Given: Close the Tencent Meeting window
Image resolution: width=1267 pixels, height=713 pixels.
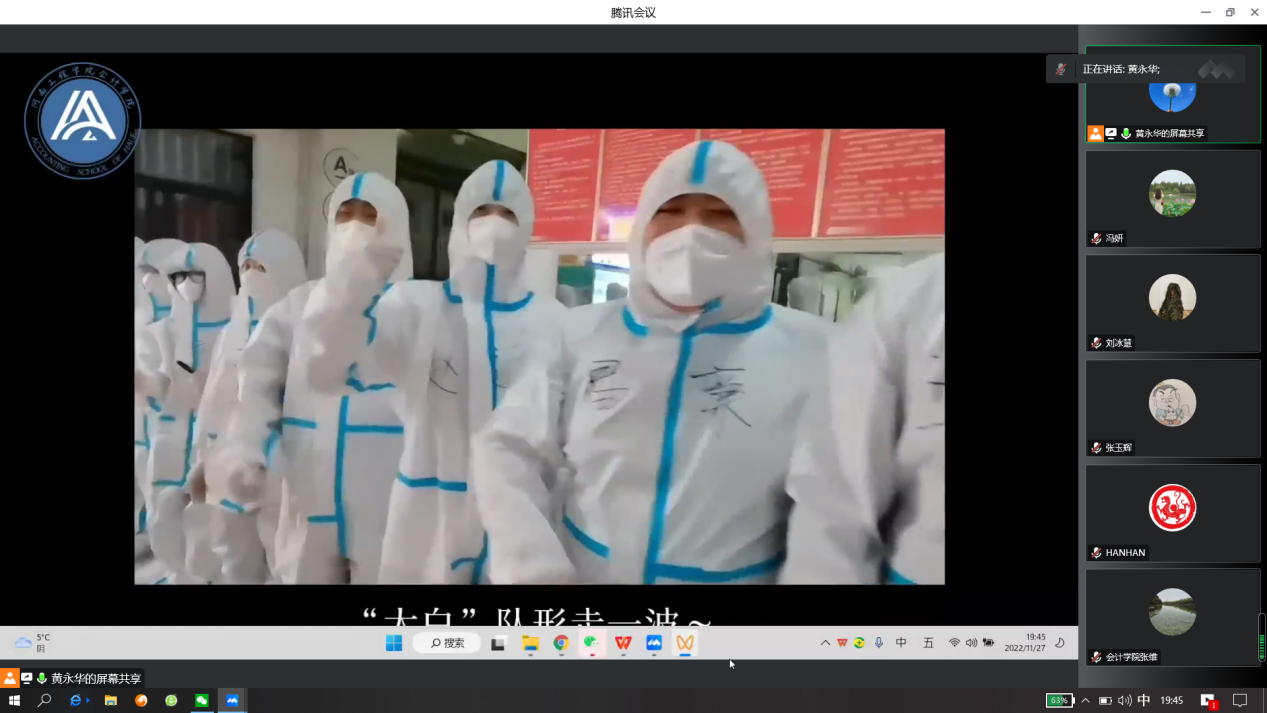Looking at the screenshot, I should 1254,12.
